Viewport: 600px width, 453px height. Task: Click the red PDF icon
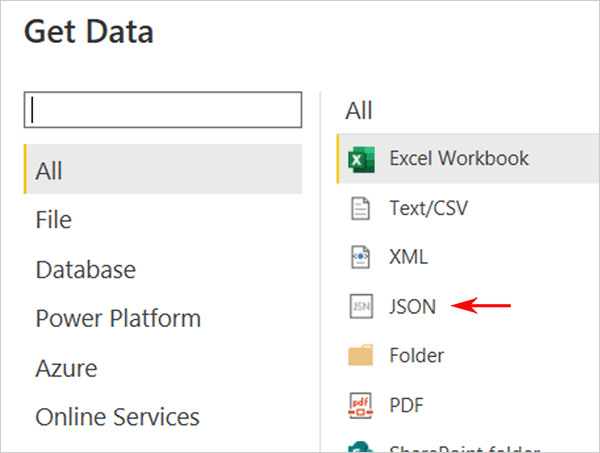[x=359, y=404]
